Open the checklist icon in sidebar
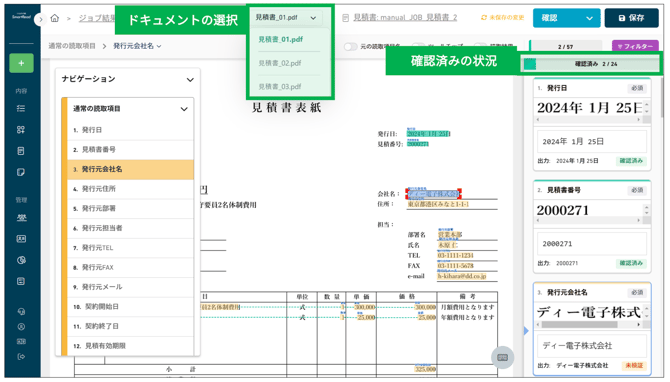This screenshot has height=382, width=670. [21, 109]
